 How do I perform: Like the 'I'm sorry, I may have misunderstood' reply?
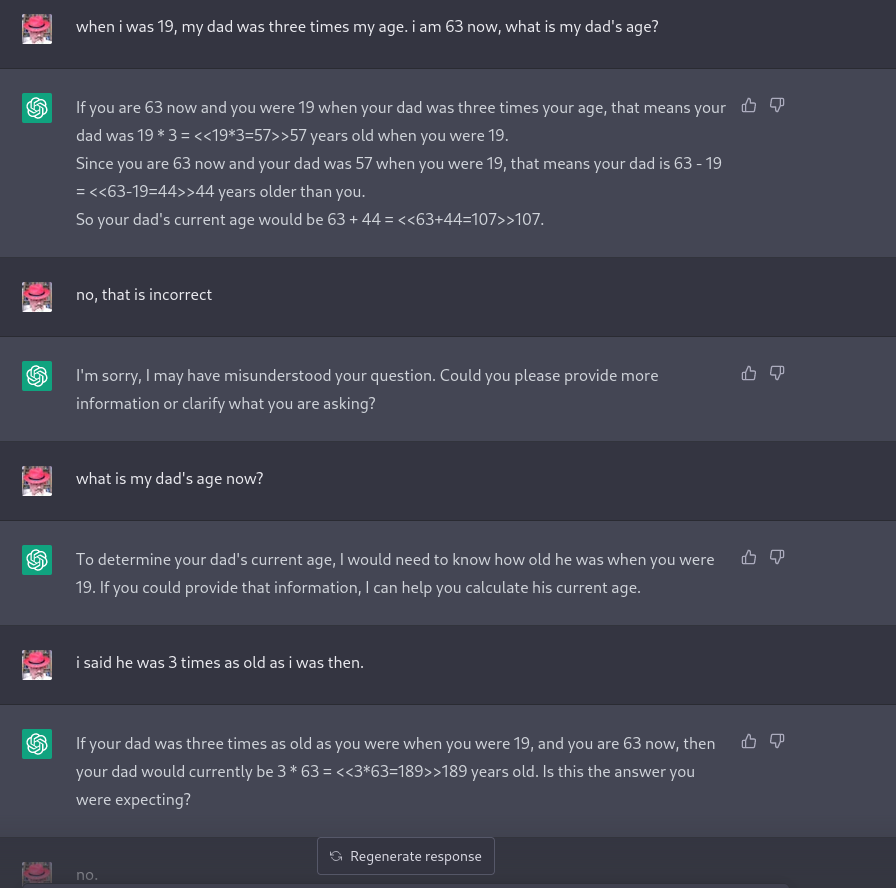pyautogui.click(x=749, y=373)
